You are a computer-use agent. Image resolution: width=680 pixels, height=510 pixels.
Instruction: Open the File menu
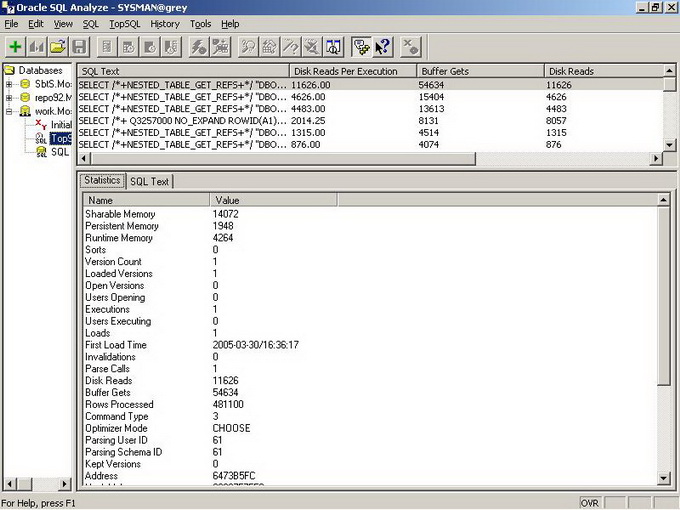point(11,24)
